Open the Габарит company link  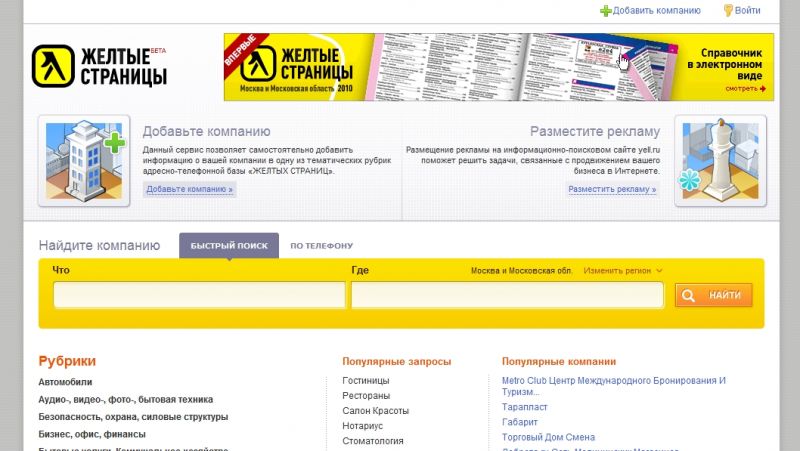point(519,422)
